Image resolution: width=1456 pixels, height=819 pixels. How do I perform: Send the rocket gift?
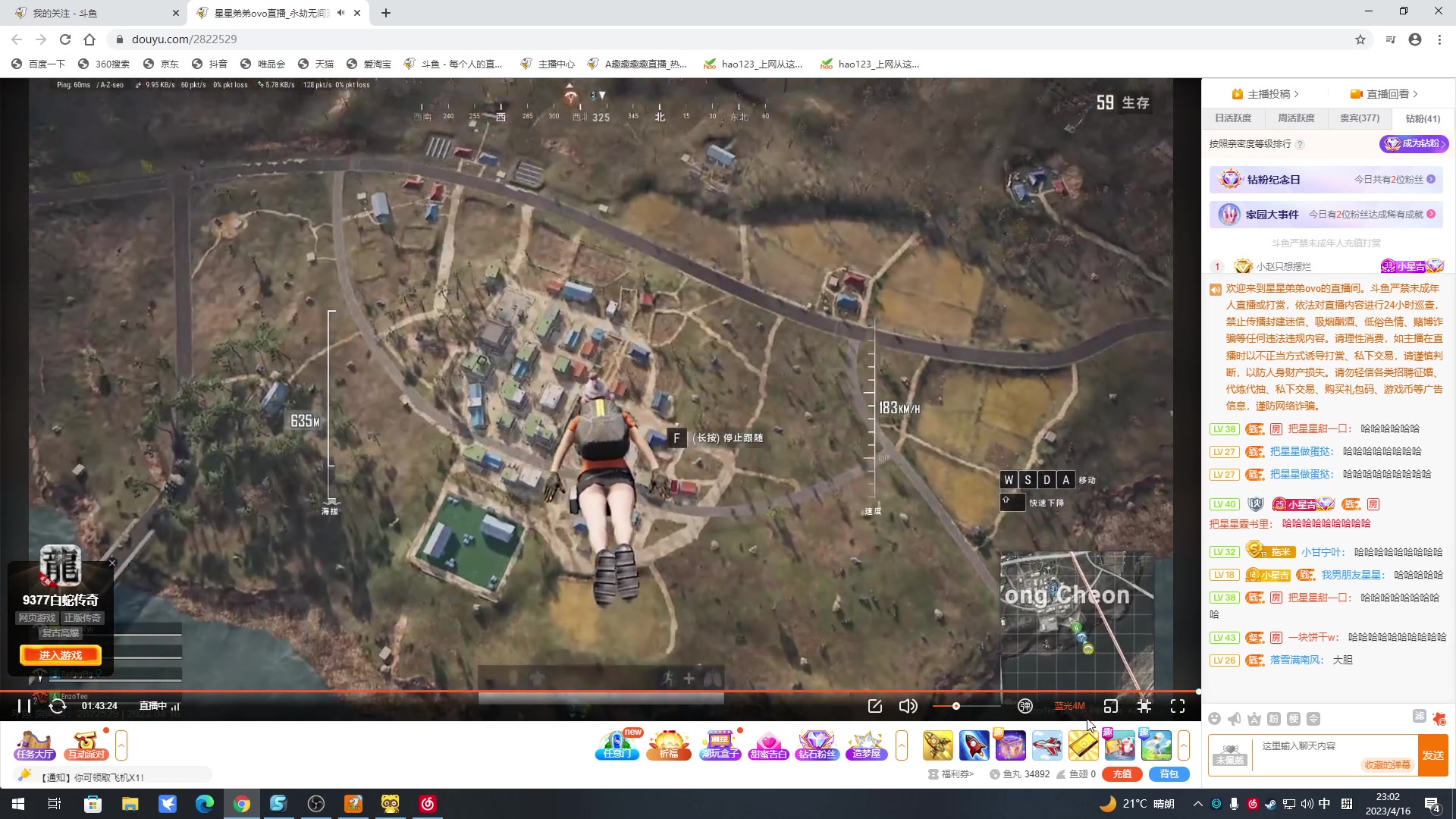(974, 745)
